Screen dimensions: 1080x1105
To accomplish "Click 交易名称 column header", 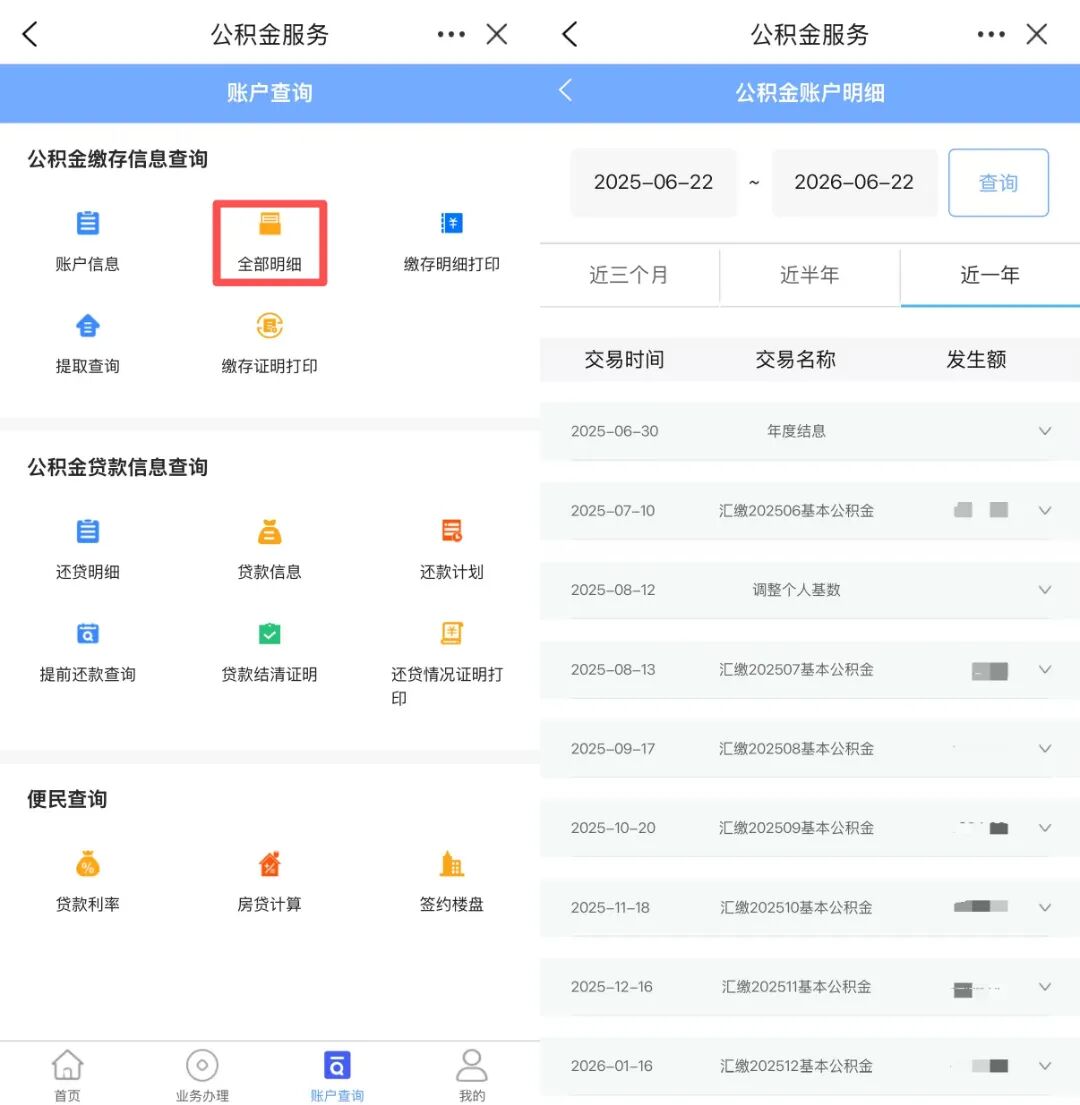I will point(795,359).
